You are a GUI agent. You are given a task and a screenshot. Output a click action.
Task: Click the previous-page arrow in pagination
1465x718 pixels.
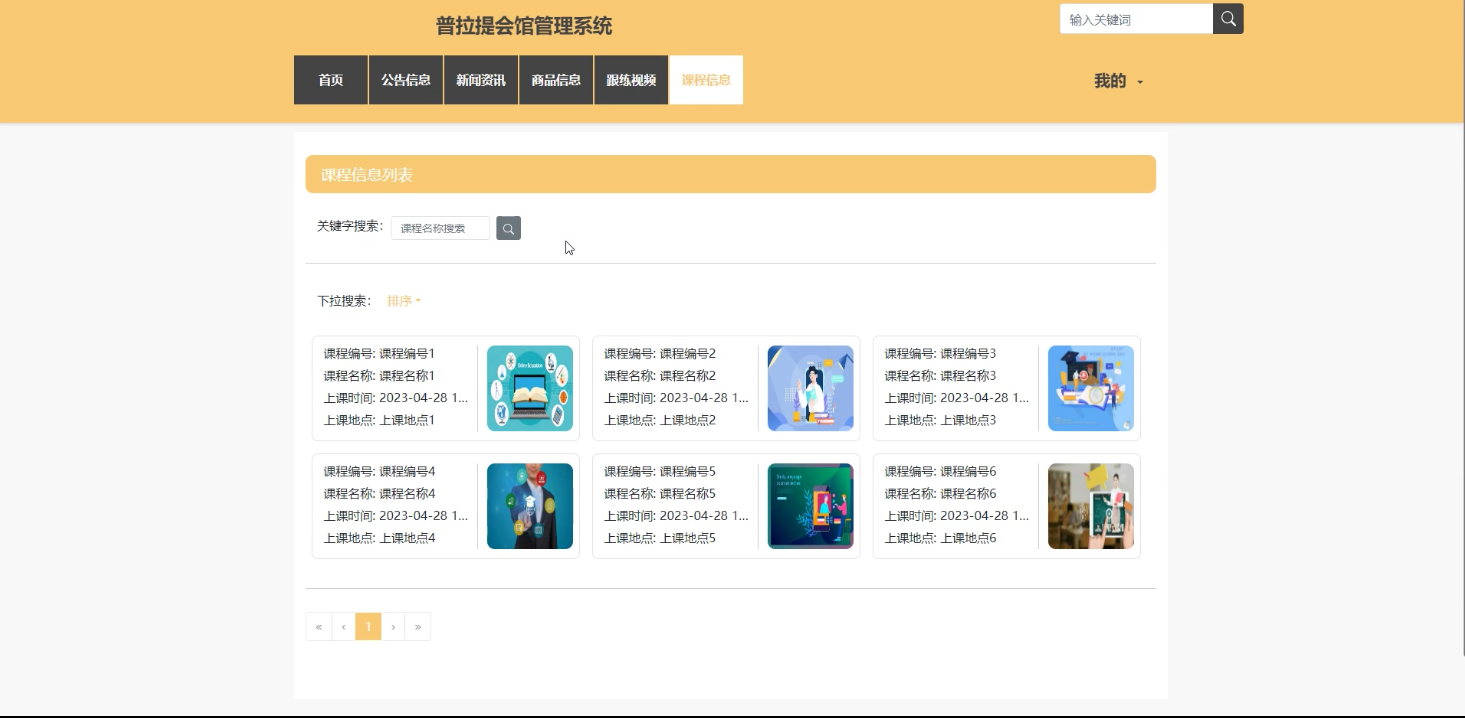[343, 626]
